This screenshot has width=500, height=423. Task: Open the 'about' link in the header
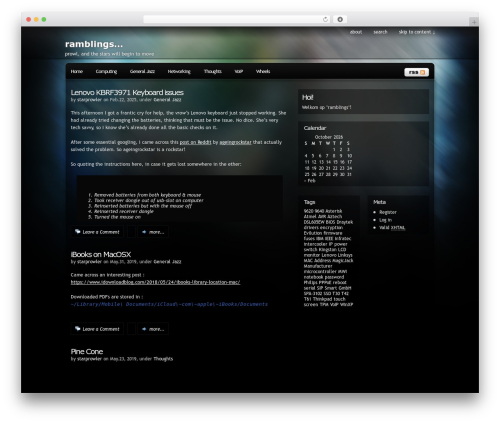click(x=356, y=32)
